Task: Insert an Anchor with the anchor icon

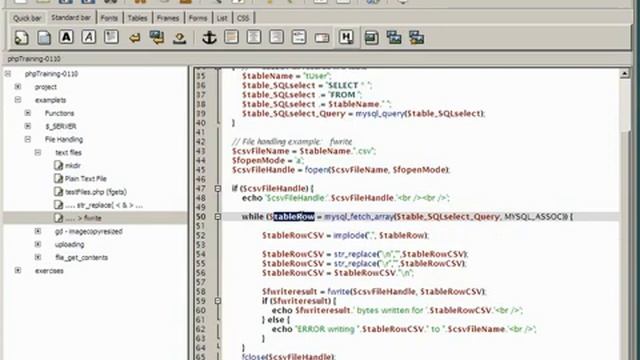Action: pyautogui.click(x=209, y=38)
